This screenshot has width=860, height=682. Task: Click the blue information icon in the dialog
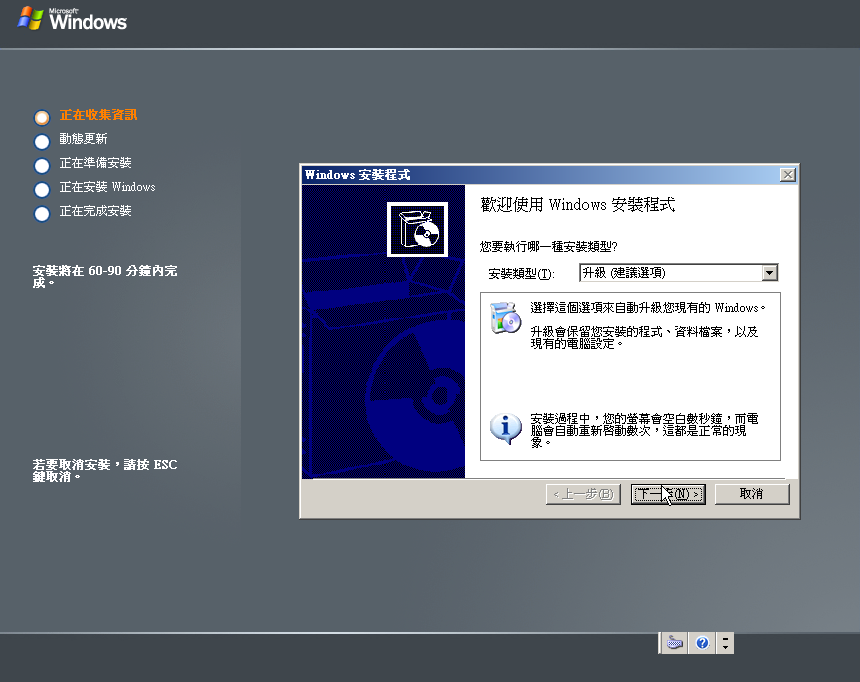[x=506, y=427]
